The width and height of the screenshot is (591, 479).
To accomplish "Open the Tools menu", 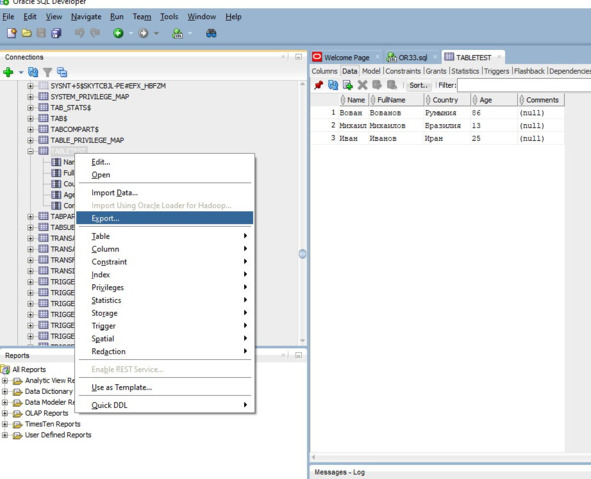I will tap(169, 17).
